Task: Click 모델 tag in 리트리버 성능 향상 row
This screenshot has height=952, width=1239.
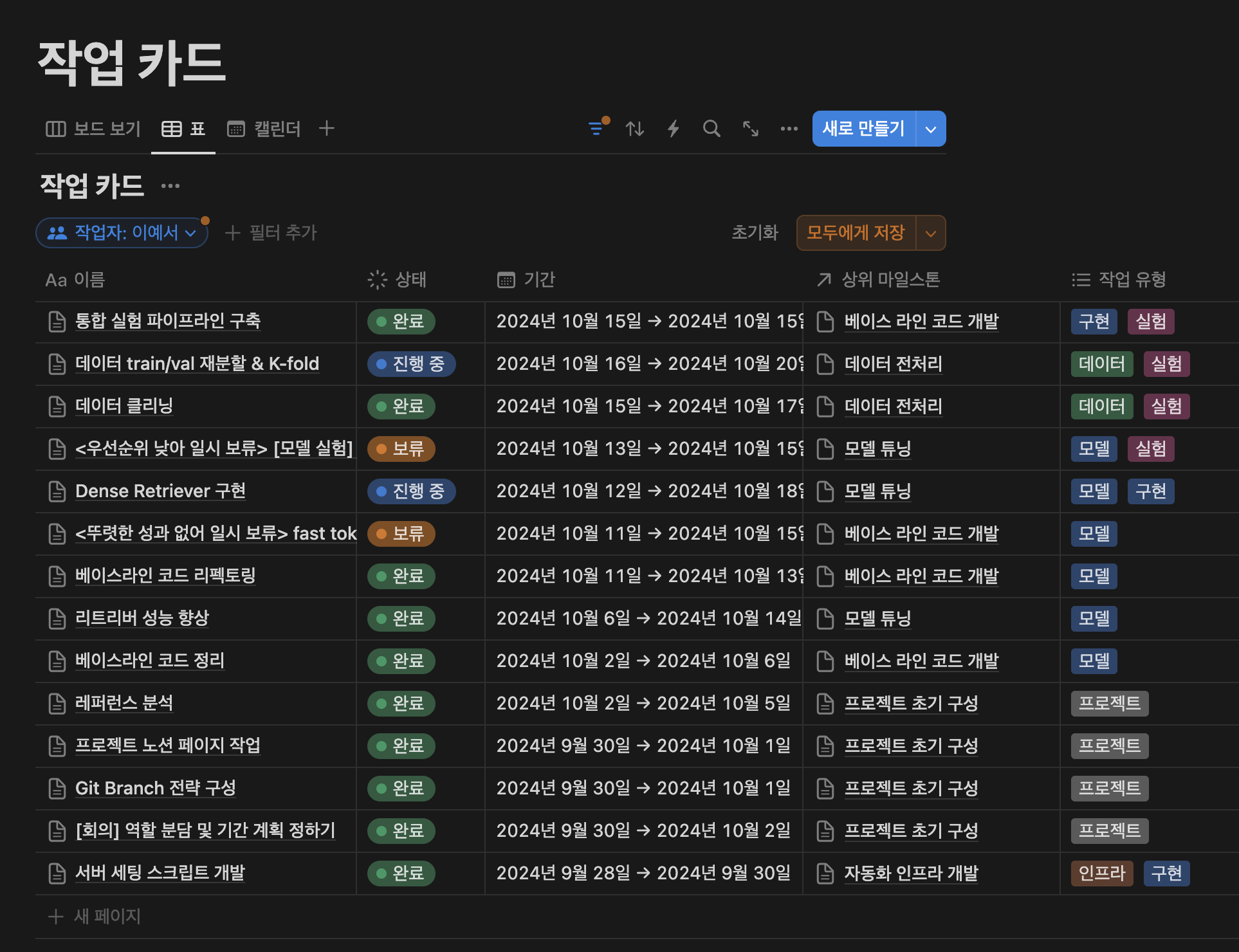Action: 1094,619
